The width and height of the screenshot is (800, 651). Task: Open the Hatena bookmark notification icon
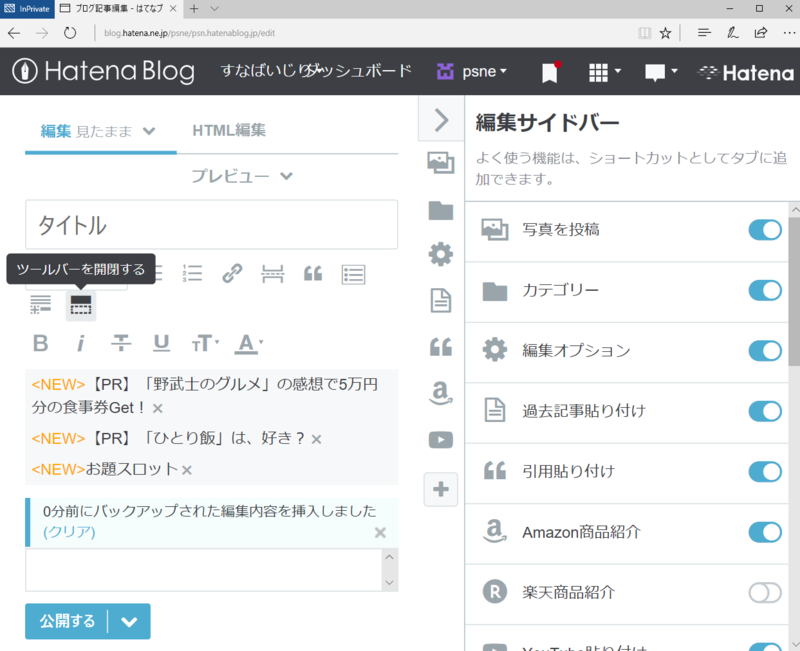pyautogui.click(x=550, y=72)
